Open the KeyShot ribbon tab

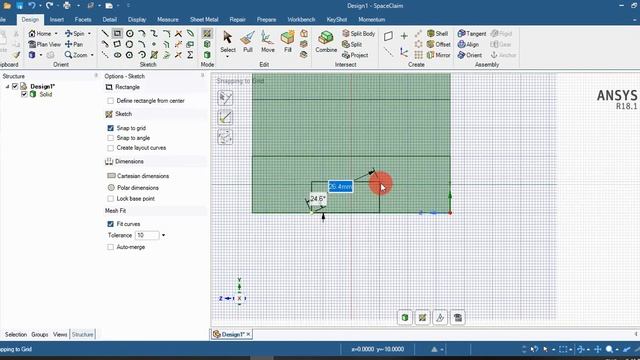tap(337, 20)
